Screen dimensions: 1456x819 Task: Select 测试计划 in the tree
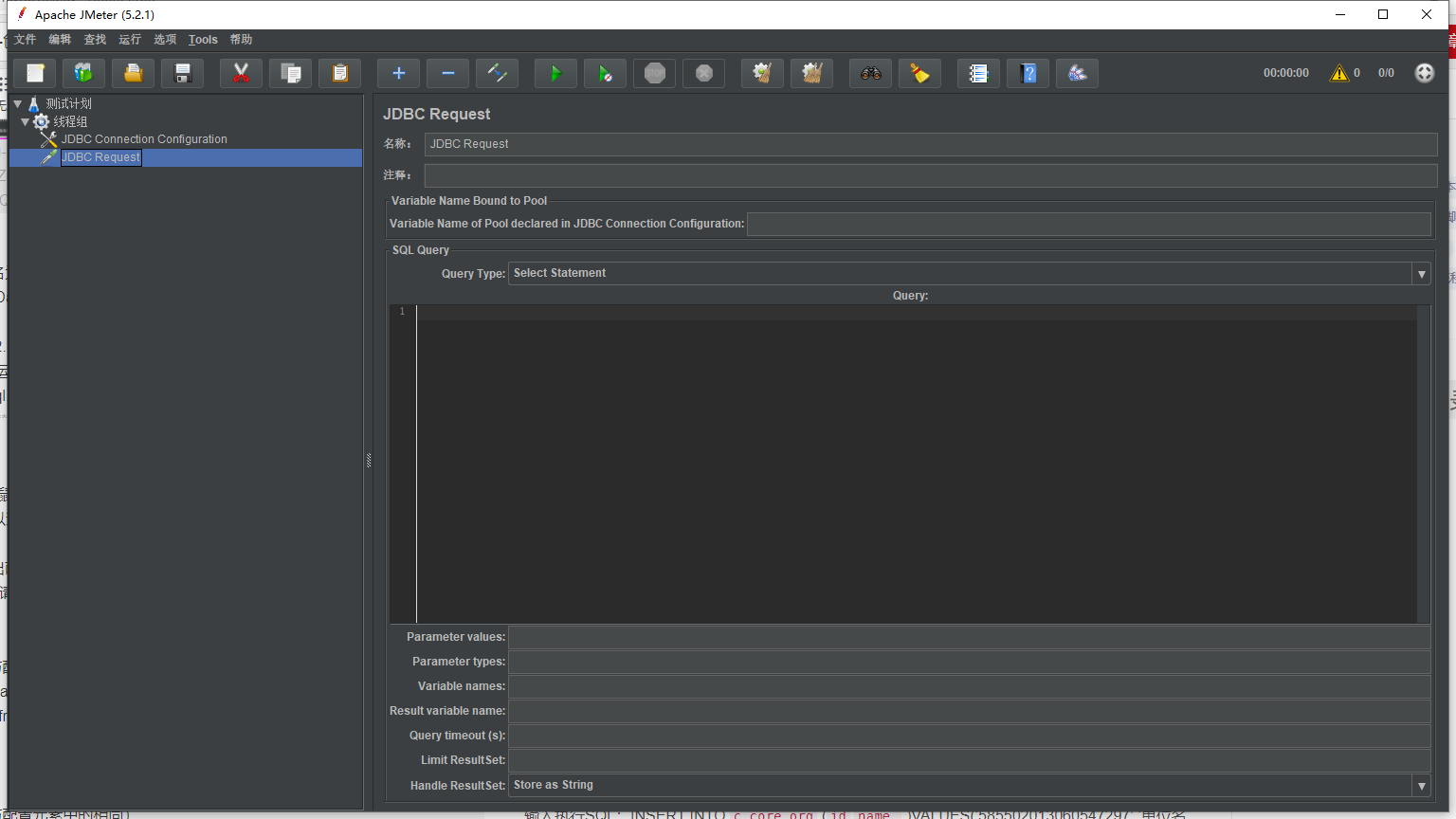tap(68, 103)
